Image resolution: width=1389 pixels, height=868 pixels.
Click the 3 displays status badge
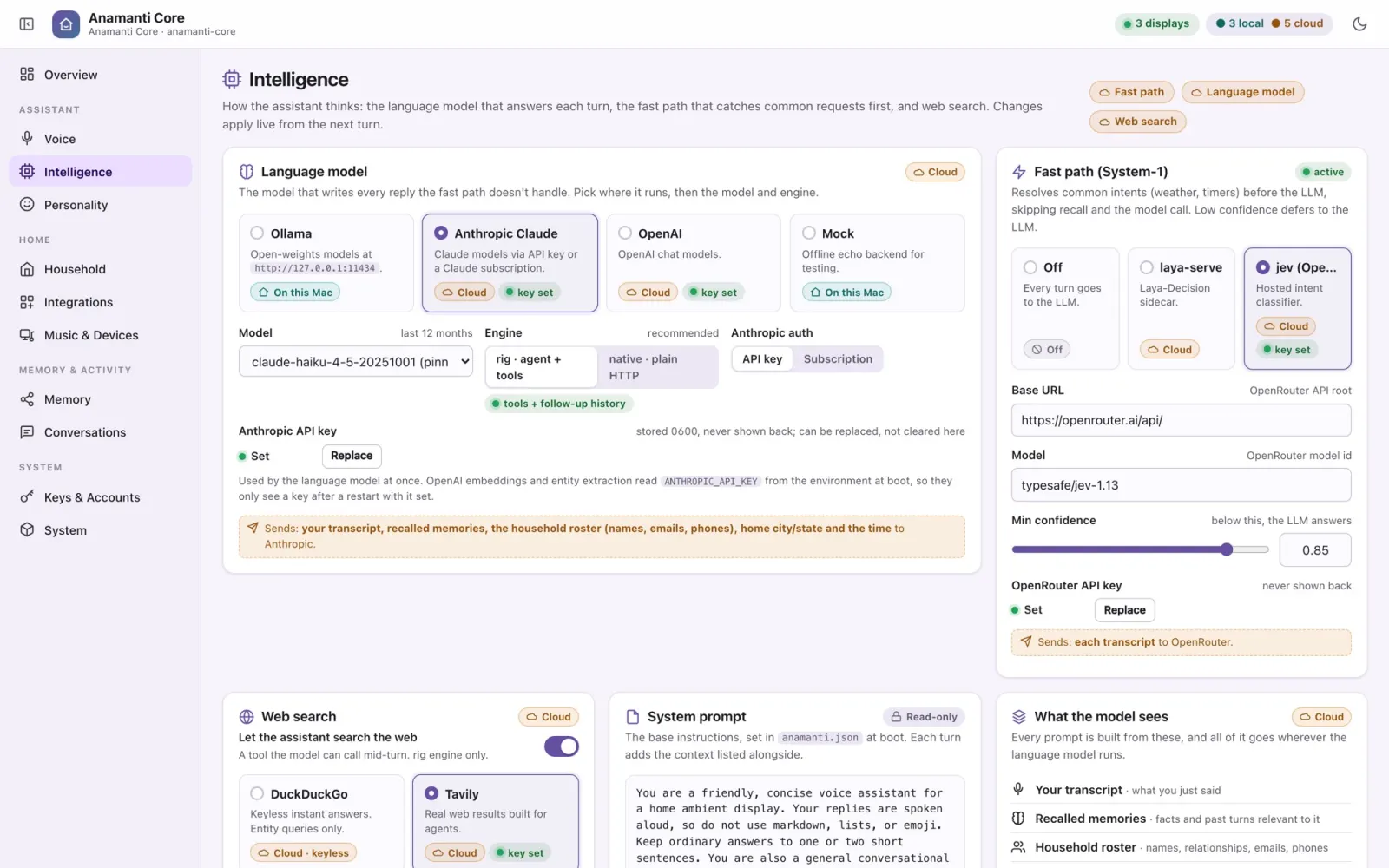[1156, 23]
